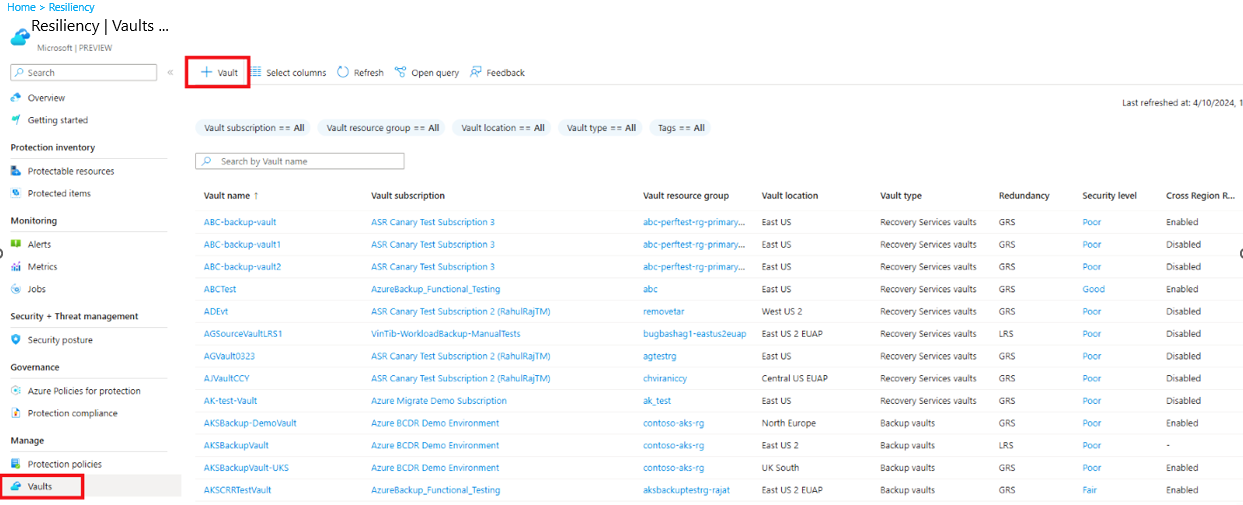
Task: Focus the Search by Vault name field
Action: (x=300, y=161)
